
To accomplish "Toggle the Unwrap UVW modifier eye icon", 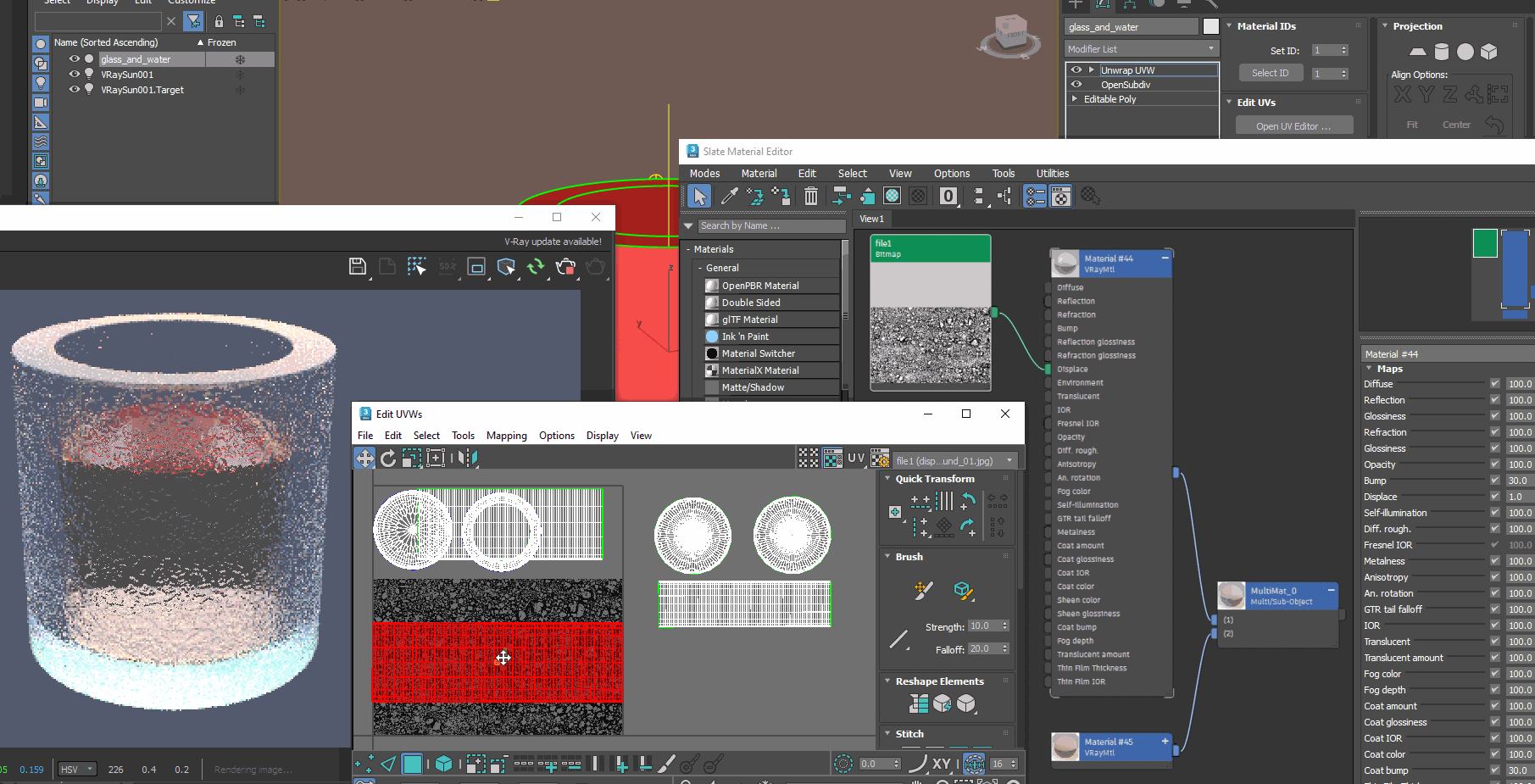I will click(x=1076, y=70).
